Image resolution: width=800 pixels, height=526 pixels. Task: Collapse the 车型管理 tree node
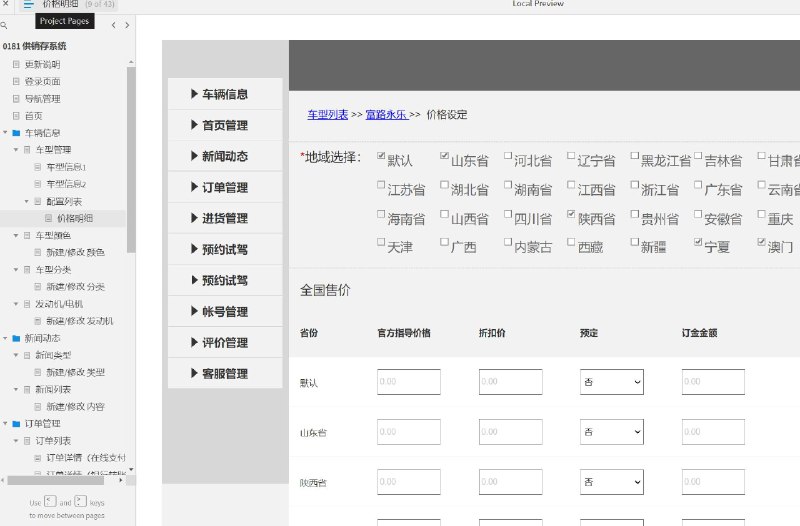[16, 150]
